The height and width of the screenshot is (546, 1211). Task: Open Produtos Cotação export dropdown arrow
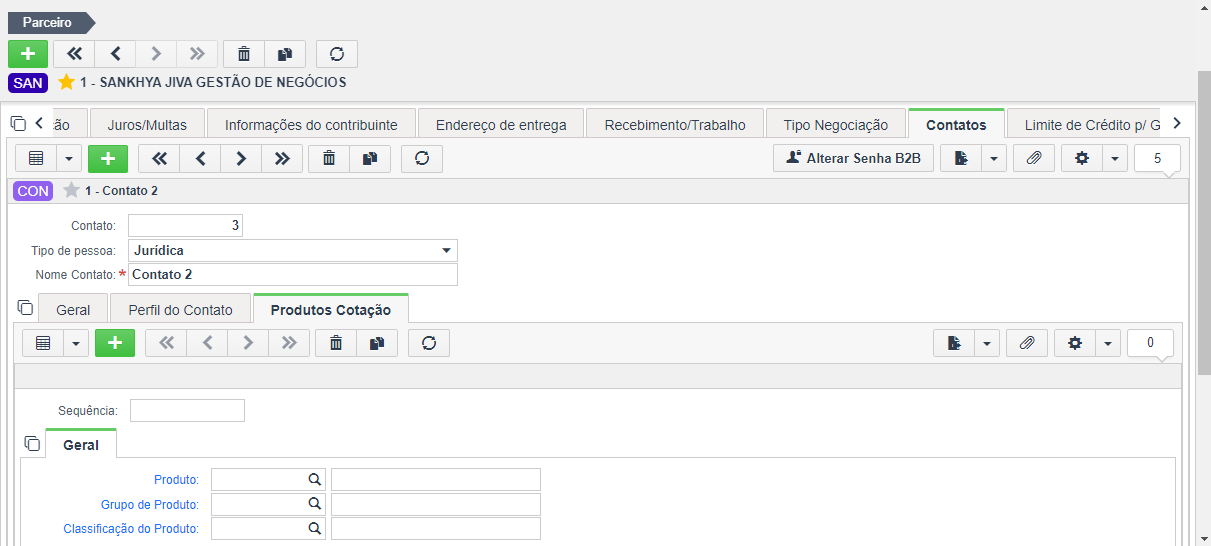point(987,343)
